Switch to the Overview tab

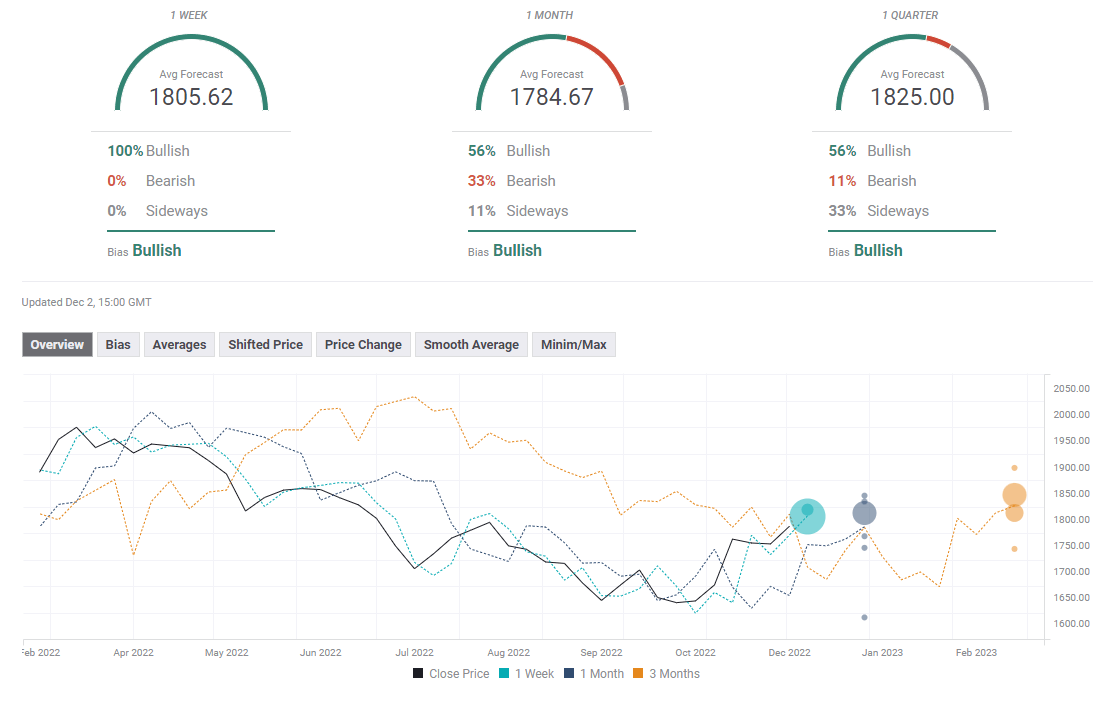click(x=57, y=345)
